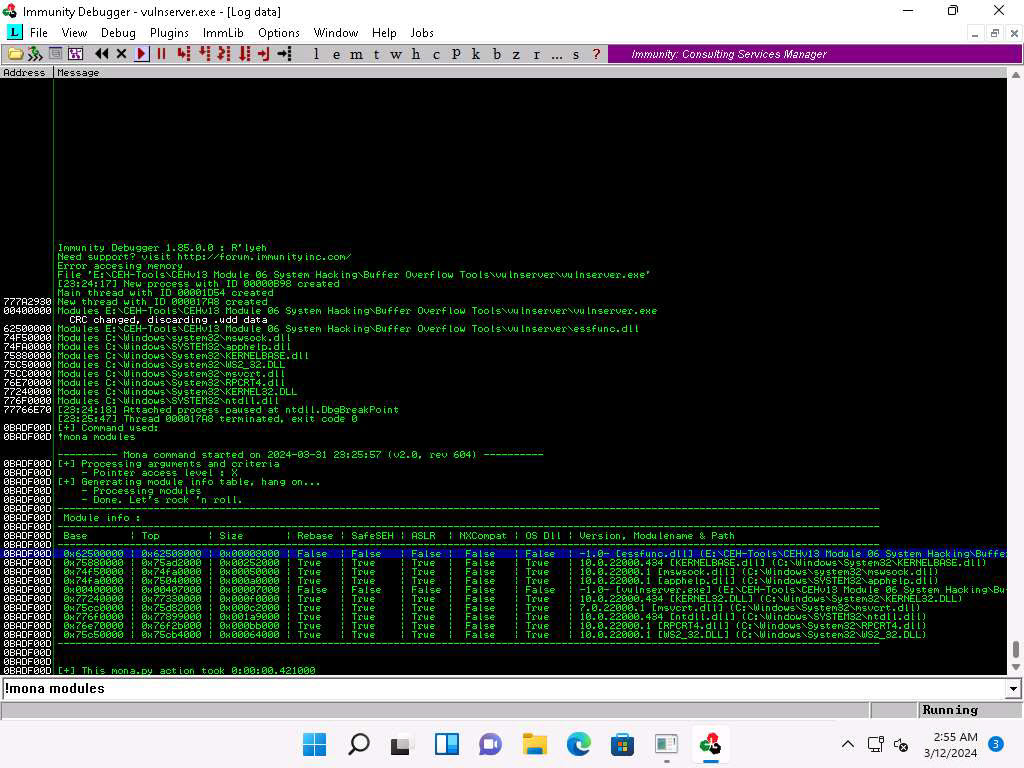Screen dimensions: 1024x768
Task: Click the Step into icon
Action: tap(183, 54)
